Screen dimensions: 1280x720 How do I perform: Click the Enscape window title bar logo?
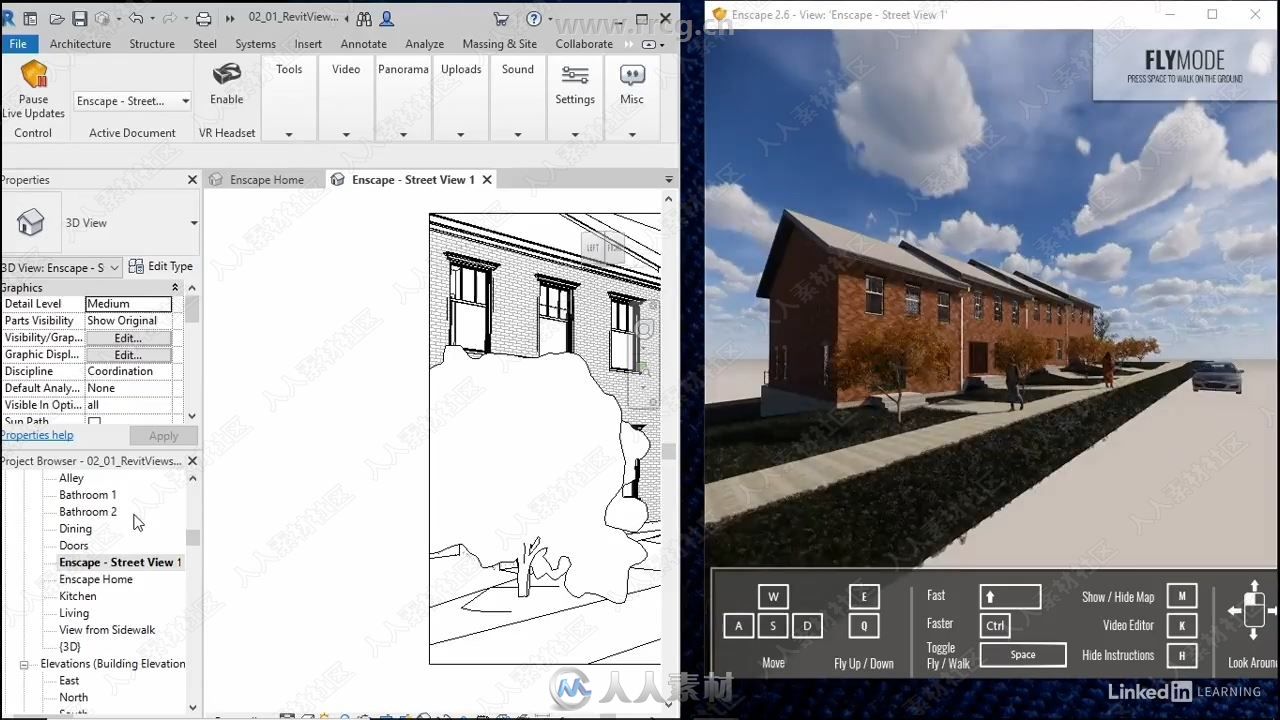719,14
